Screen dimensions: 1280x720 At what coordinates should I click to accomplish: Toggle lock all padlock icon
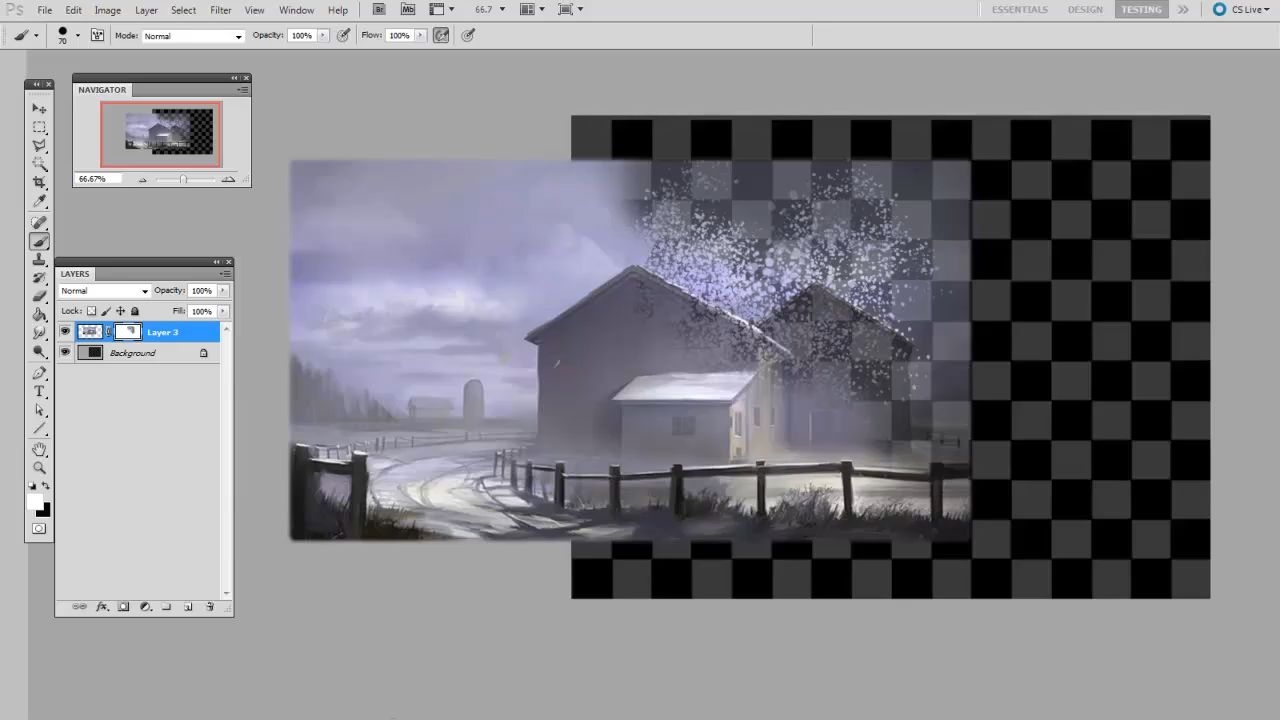point(135,311)
